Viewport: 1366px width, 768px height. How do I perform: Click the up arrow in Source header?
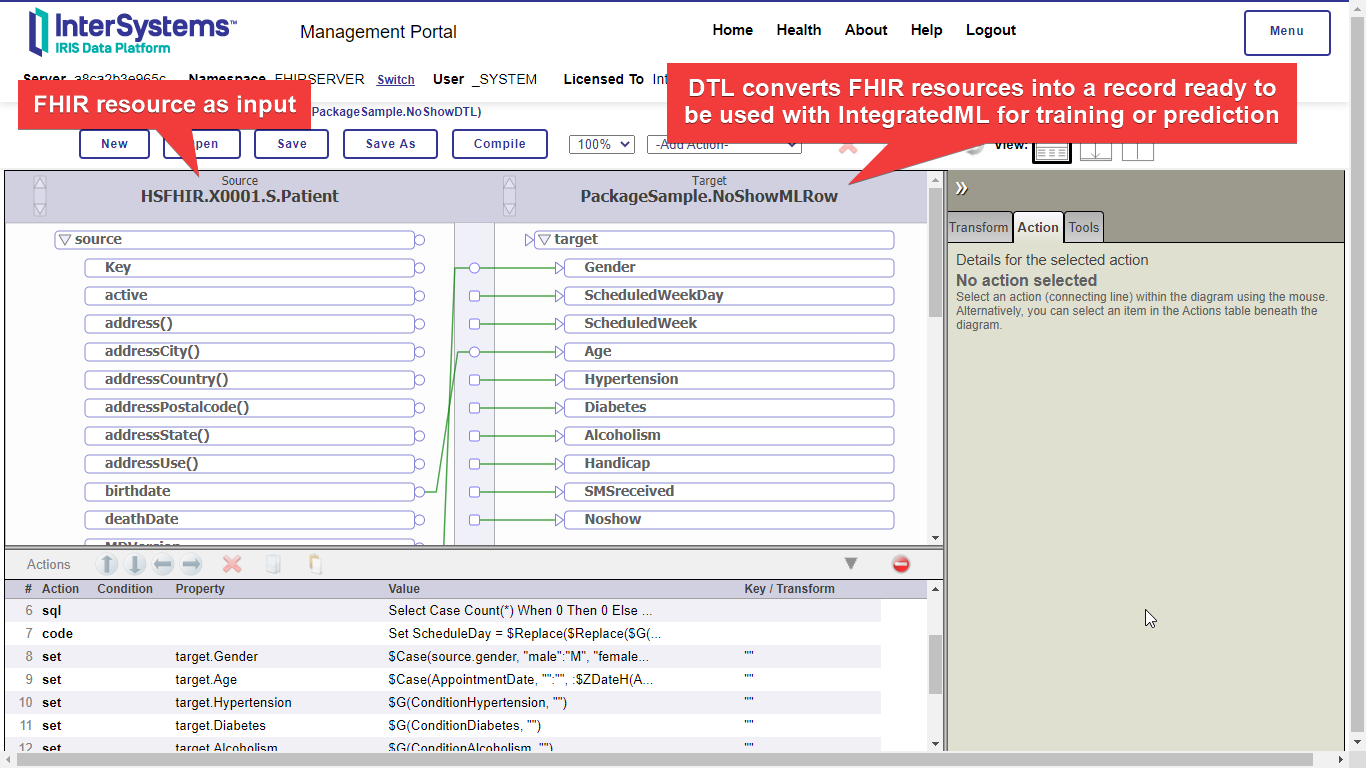(x=40, y=183)
